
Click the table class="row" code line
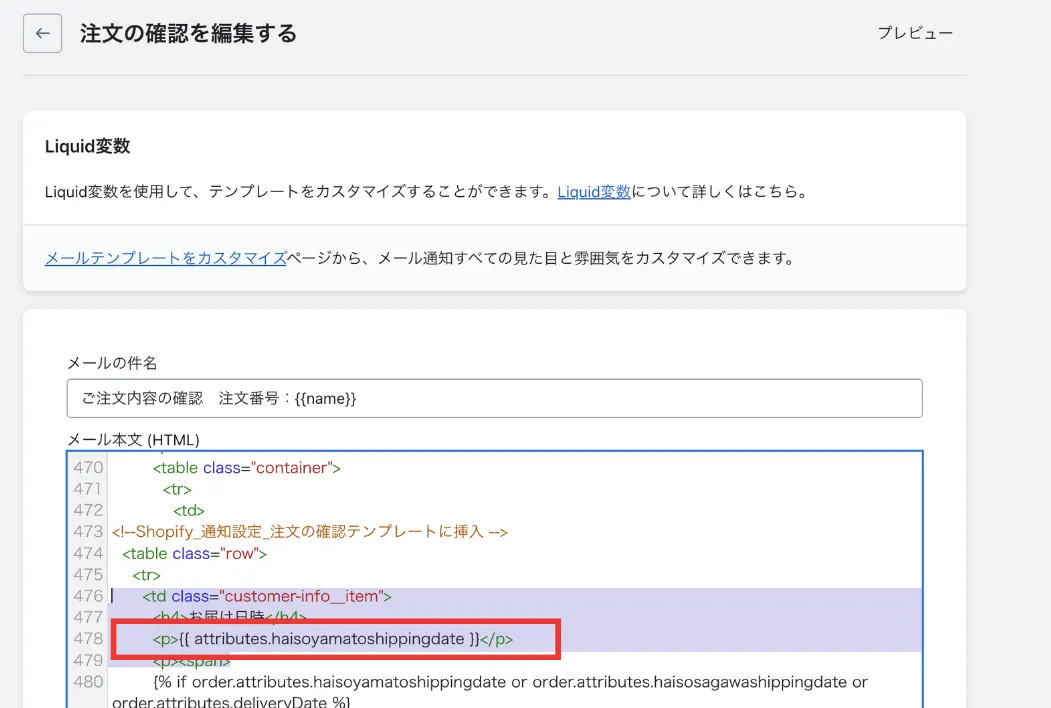195,553
